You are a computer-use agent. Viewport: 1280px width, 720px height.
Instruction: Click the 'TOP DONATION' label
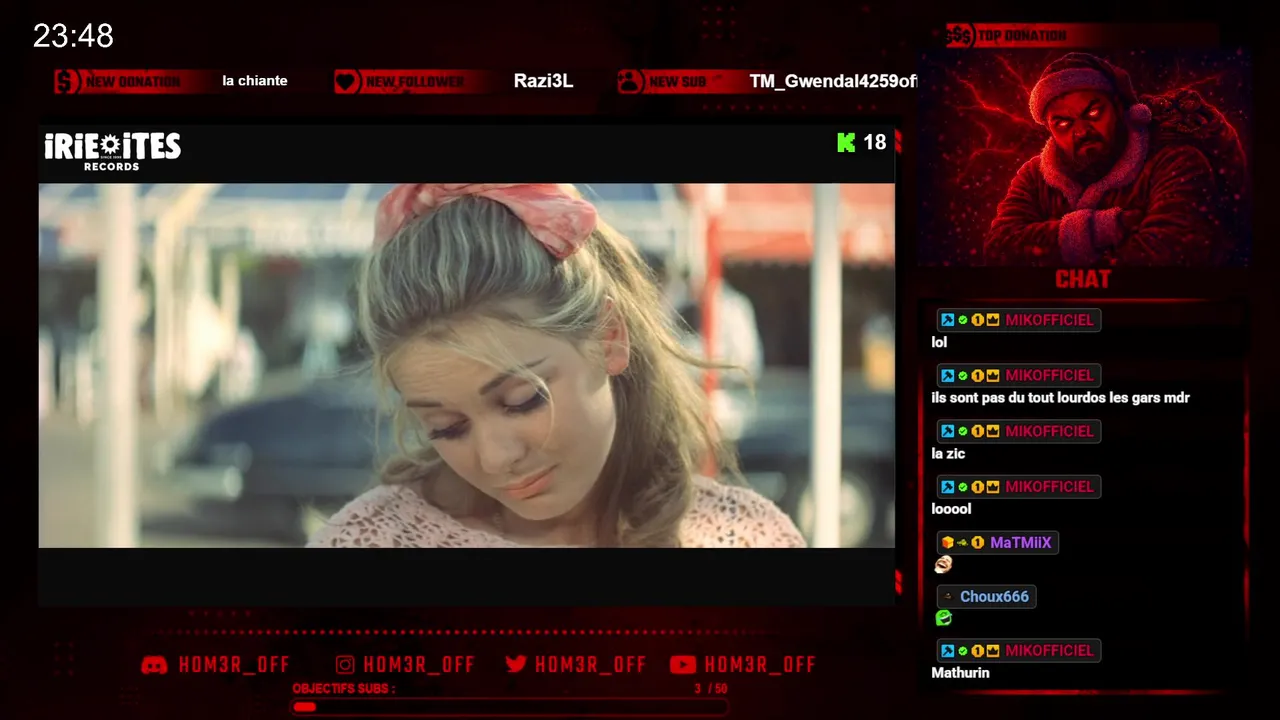pyautogui.click(x=1022, y=36)
